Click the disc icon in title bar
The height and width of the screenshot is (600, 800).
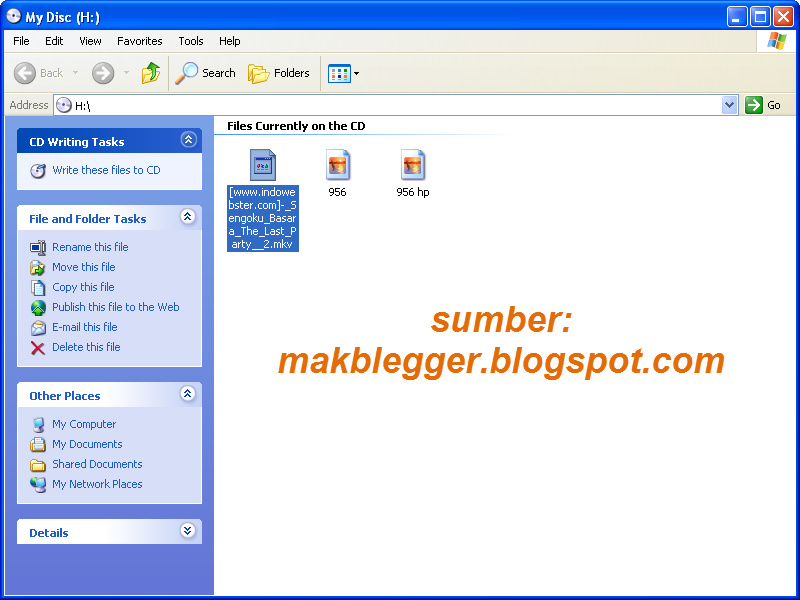tap(14, 16)
